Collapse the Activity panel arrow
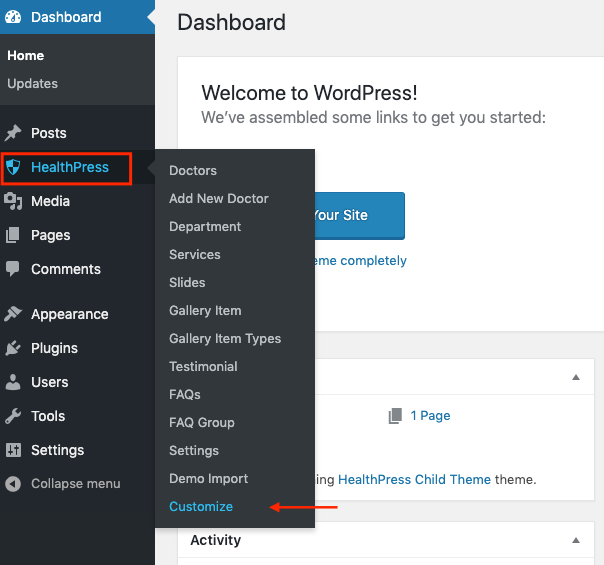The image size is (604, 565). pos(576,540)
